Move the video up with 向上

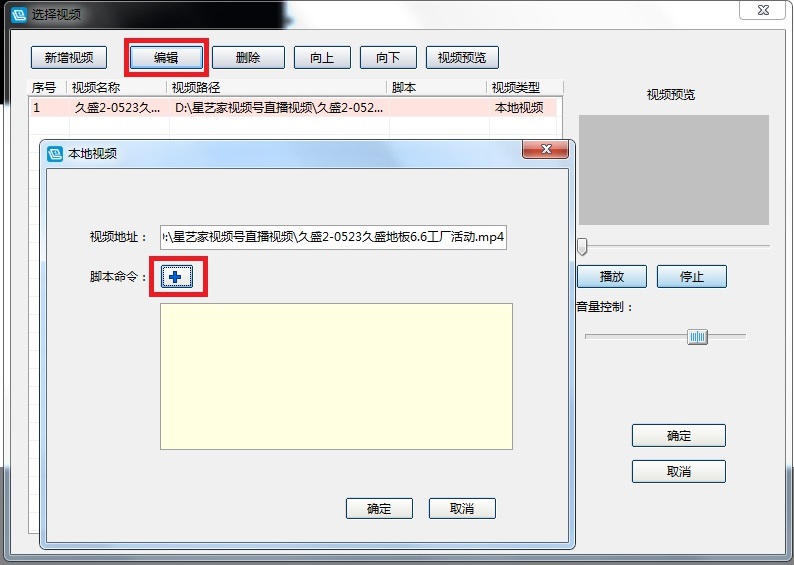click(x=322, y=58)
